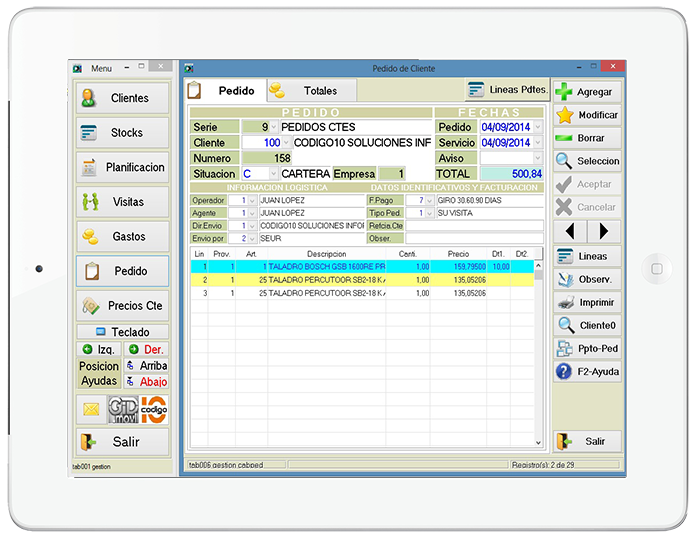Set menu position to Der.

pos(146,349)
